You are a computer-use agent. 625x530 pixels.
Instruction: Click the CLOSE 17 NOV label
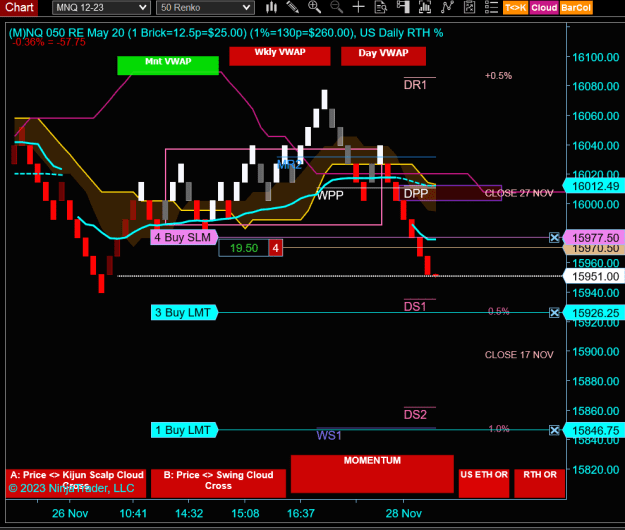[519, 355]
